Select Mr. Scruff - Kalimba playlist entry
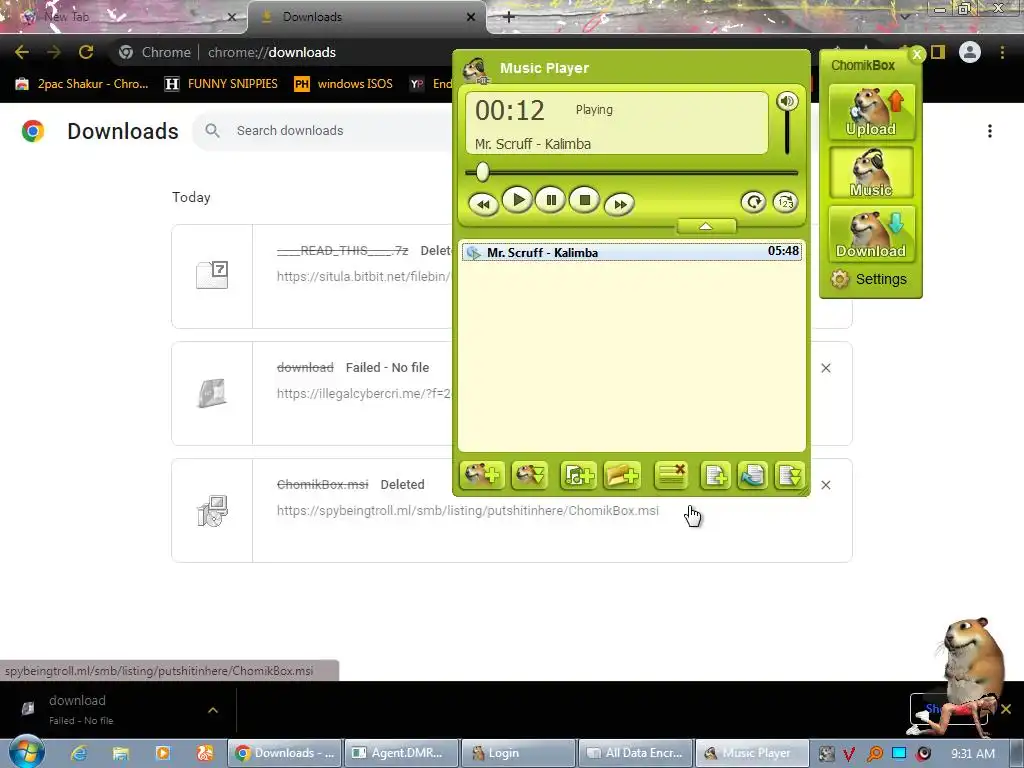 pyautogui.click(x=632, y=252)
